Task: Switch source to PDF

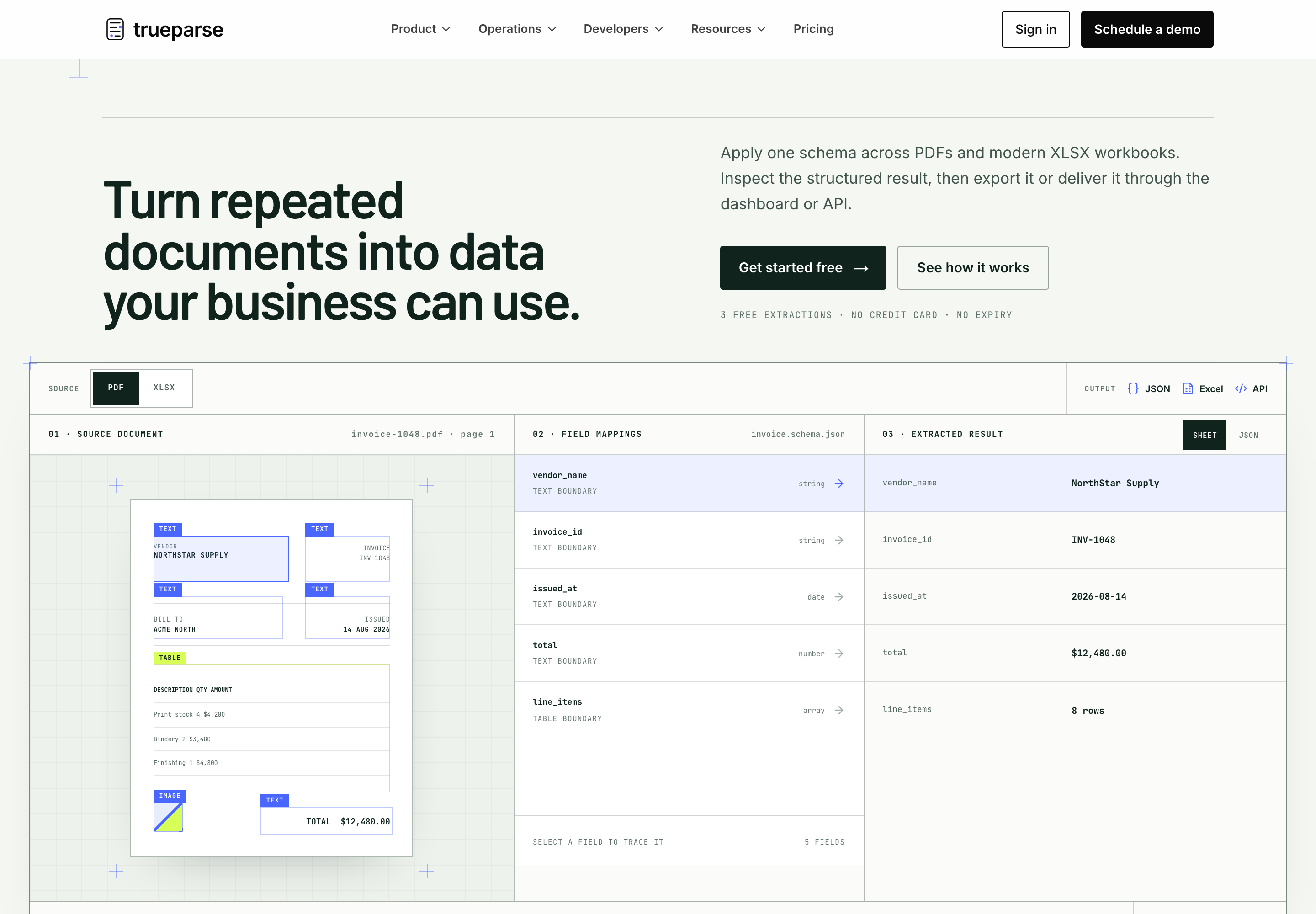Action: pyautogui.click(x=116, y=388)
